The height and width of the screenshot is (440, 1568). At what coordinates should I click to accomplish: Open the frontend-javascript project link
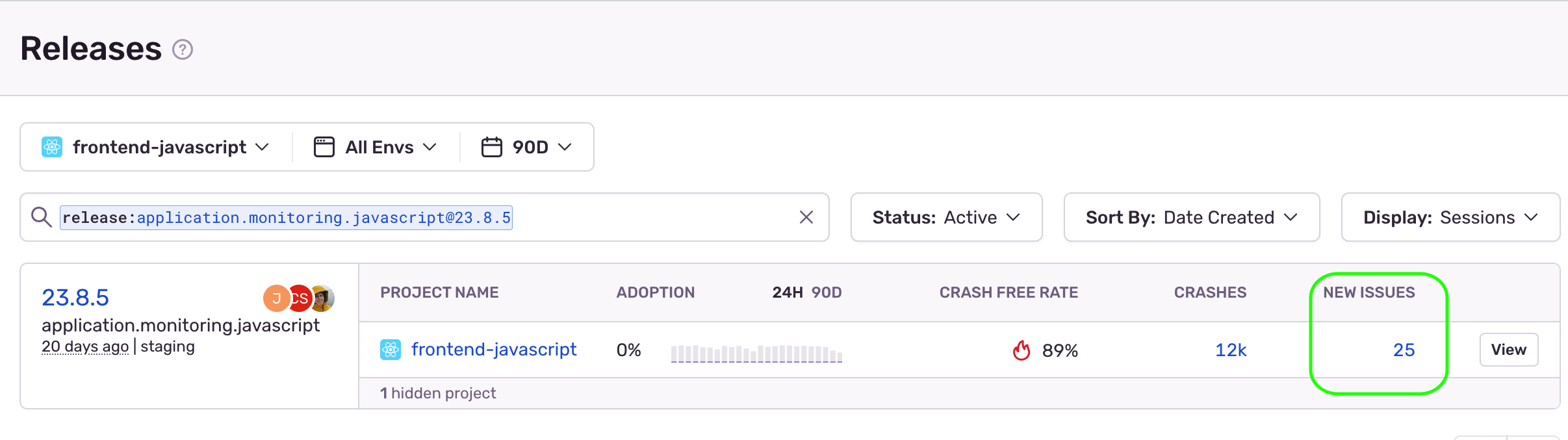click(x=495, y=349)
